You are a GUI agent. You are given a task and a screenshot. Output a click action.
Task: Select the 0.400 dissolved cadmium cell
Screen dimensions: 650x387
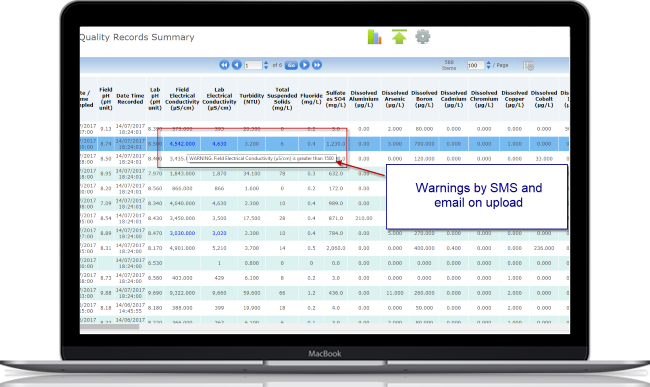[x=454, y=248]
